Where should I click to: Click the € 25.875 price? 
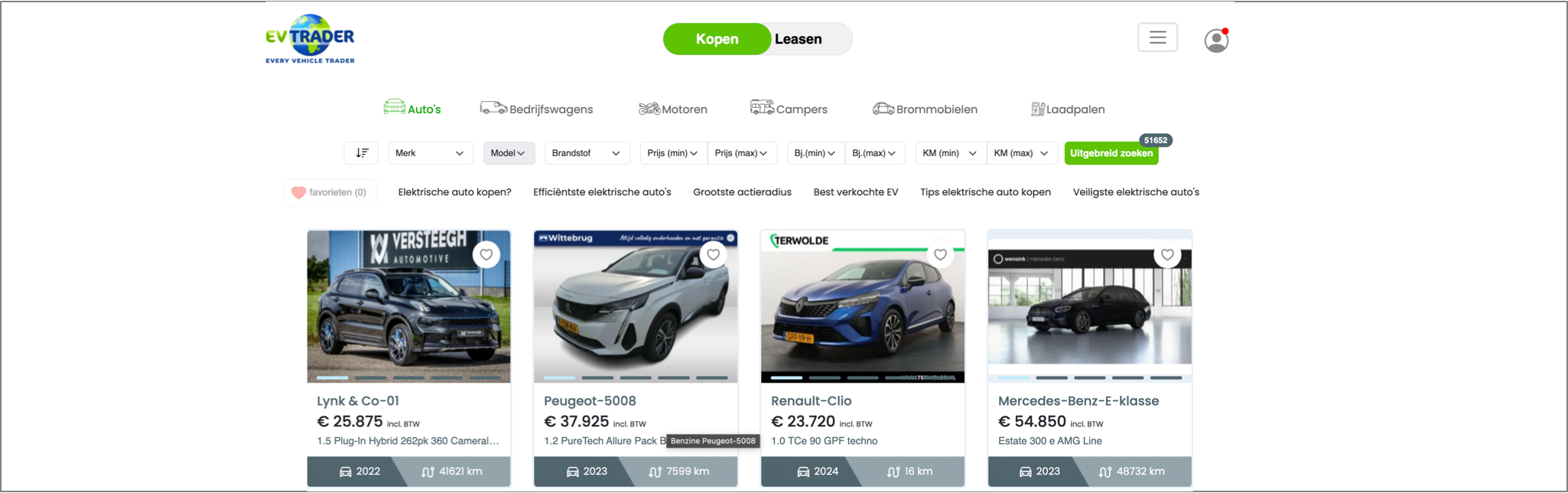coord(350,421)
